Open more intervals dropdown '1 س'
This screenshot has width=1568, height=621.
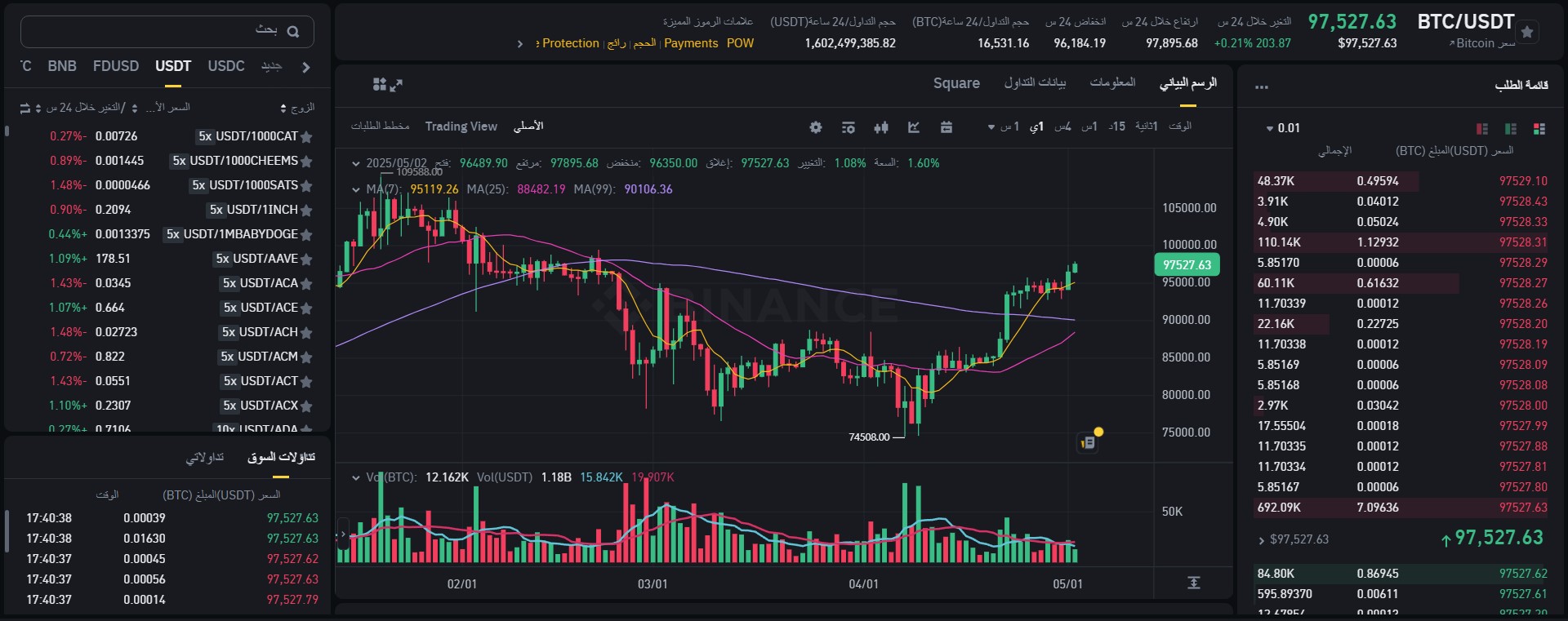(1004, 127)
